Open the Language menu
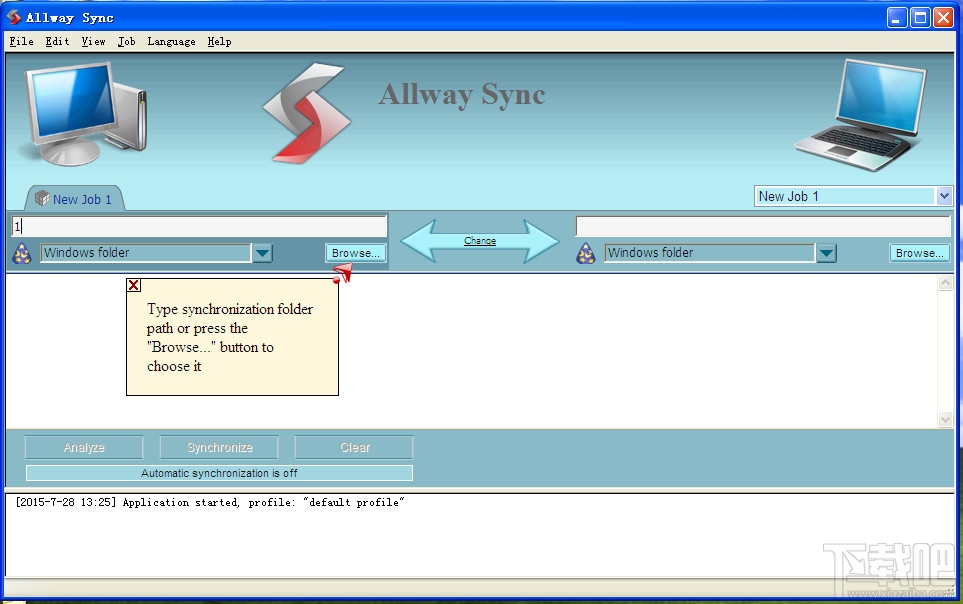Screen dimensions: 963x604 [171, 42]
